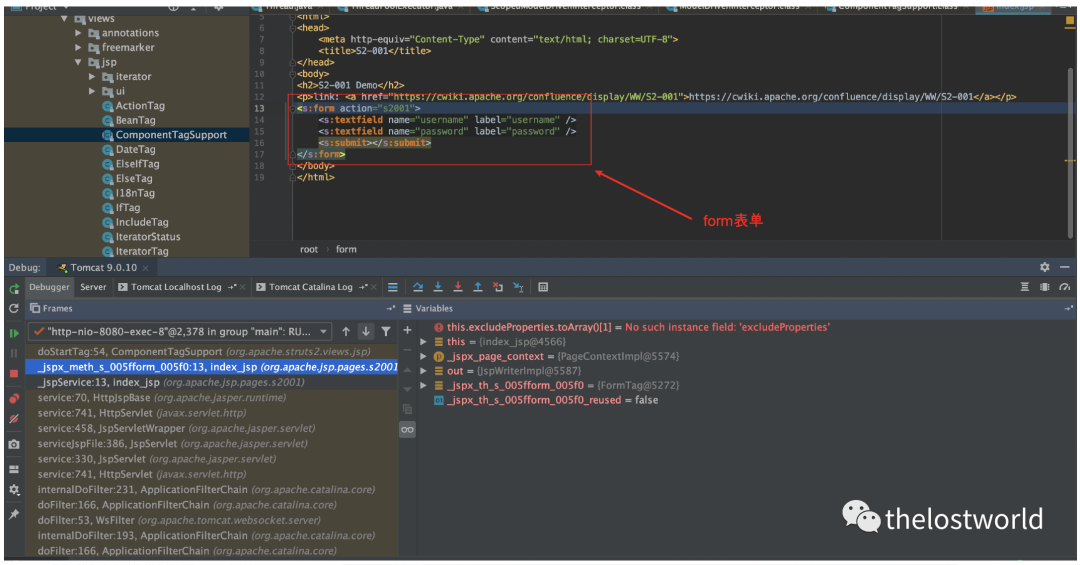
Task: Click the Step Into debugger icon
Action: (x=438, y=287)
